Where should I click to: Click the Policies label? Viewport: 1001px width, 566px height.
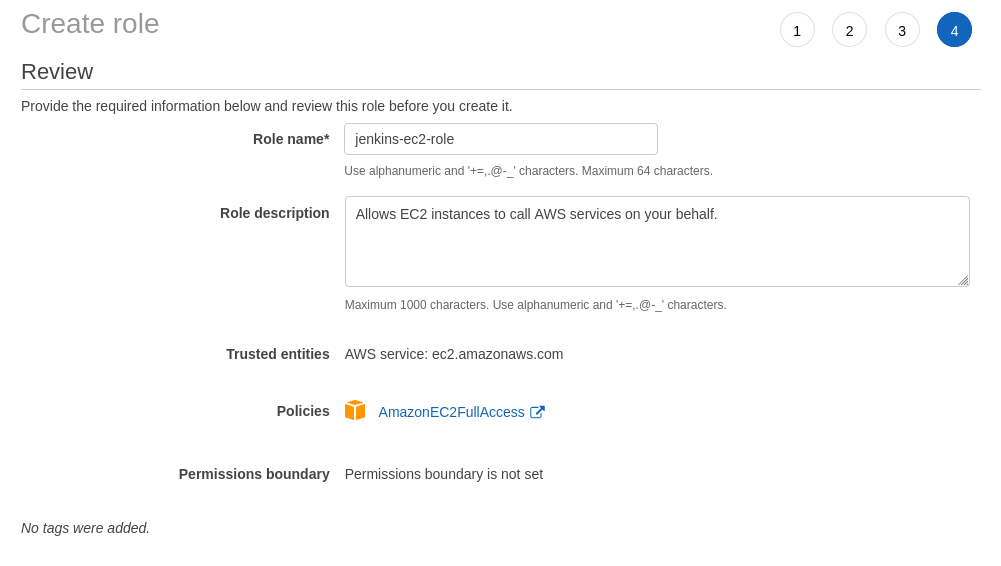click(x=302, y=411)
